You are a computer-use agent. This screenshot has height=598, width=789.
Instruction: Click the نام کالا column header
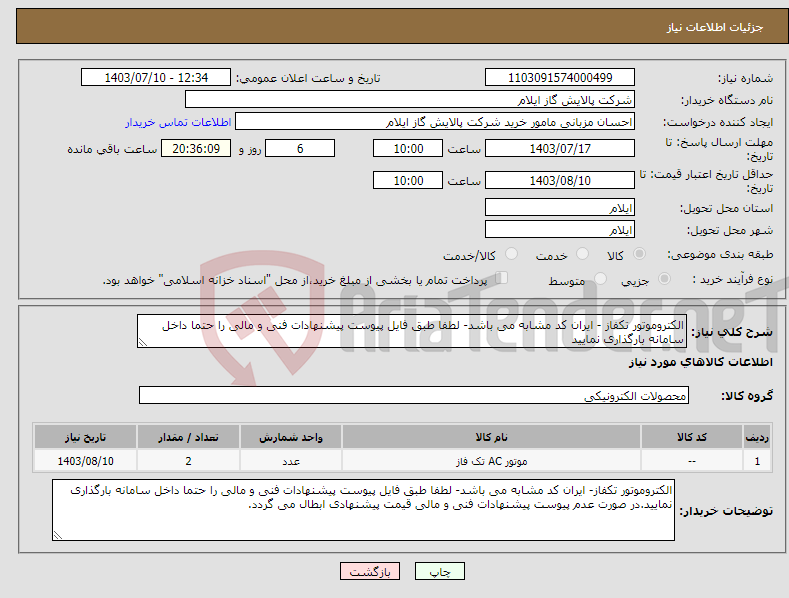tap(491, 437)
